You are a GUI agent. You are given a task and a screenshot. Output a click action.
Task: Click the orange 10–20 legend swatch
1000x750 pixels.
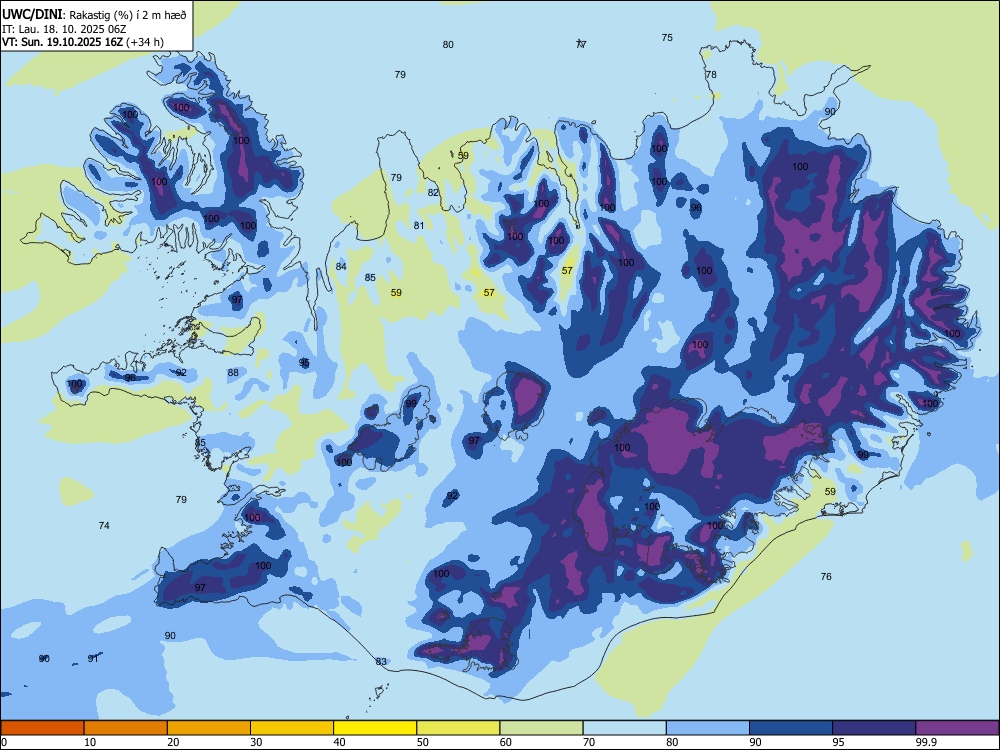pos(126,728)
